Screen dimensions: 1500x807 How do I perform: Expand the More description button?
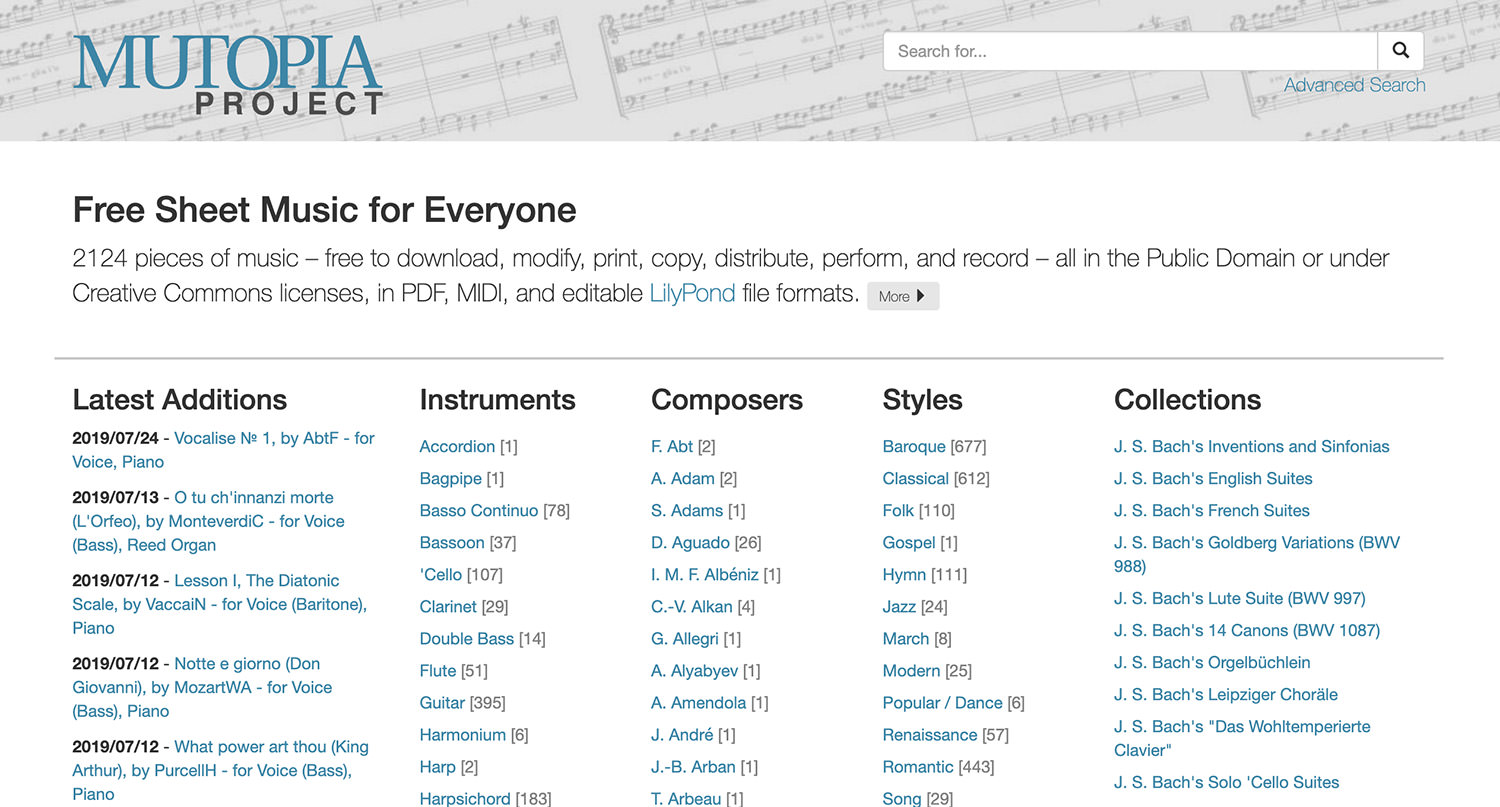click(902, 296)
